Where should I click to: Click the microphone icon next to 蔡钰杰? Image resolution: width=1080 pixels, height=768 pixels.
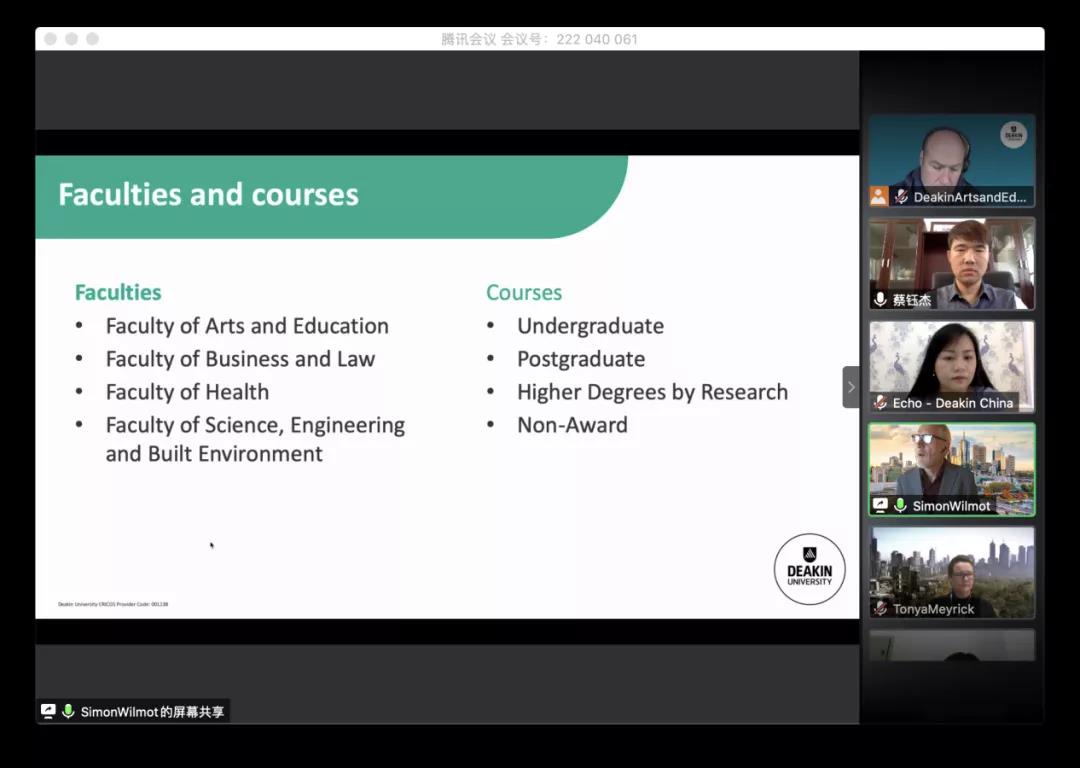pos(880,299)
